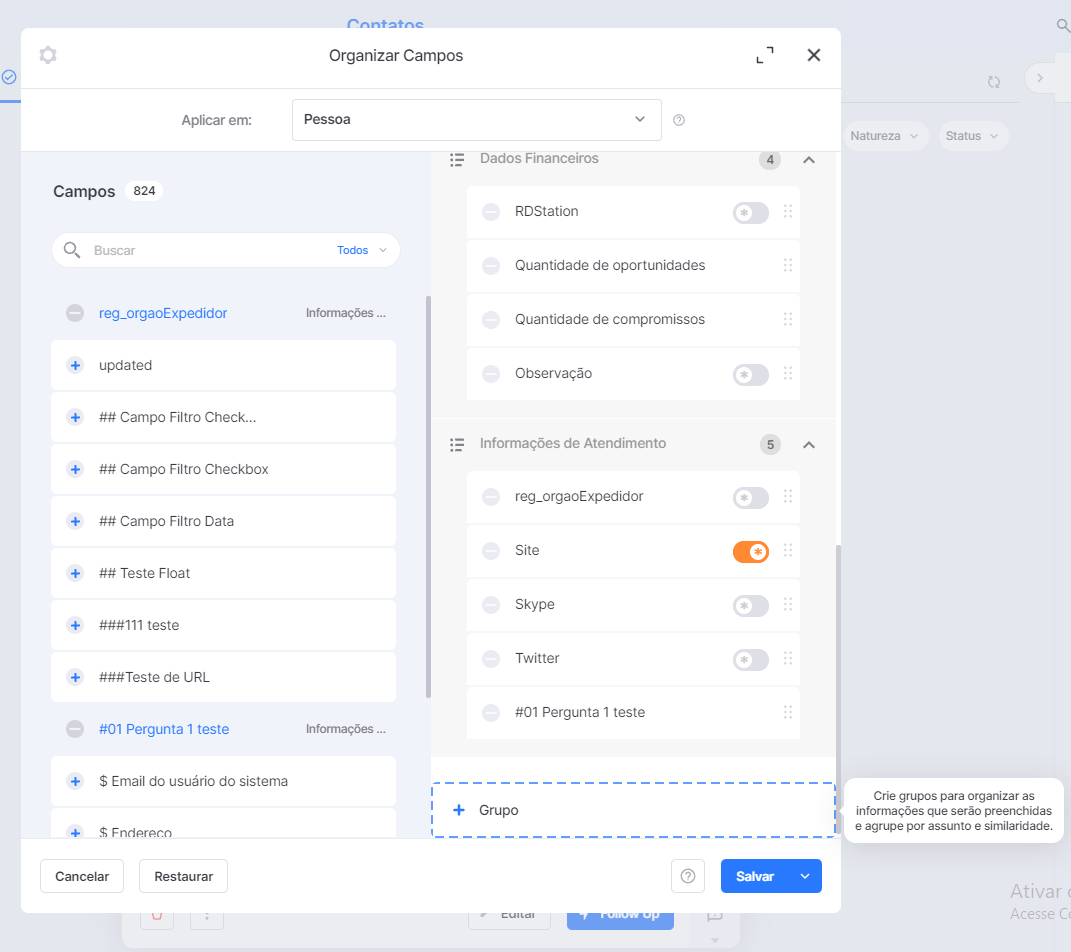Remove Quantidade de oportunidades from group
The image size is (1071, 952).
(x=491, y=266)
